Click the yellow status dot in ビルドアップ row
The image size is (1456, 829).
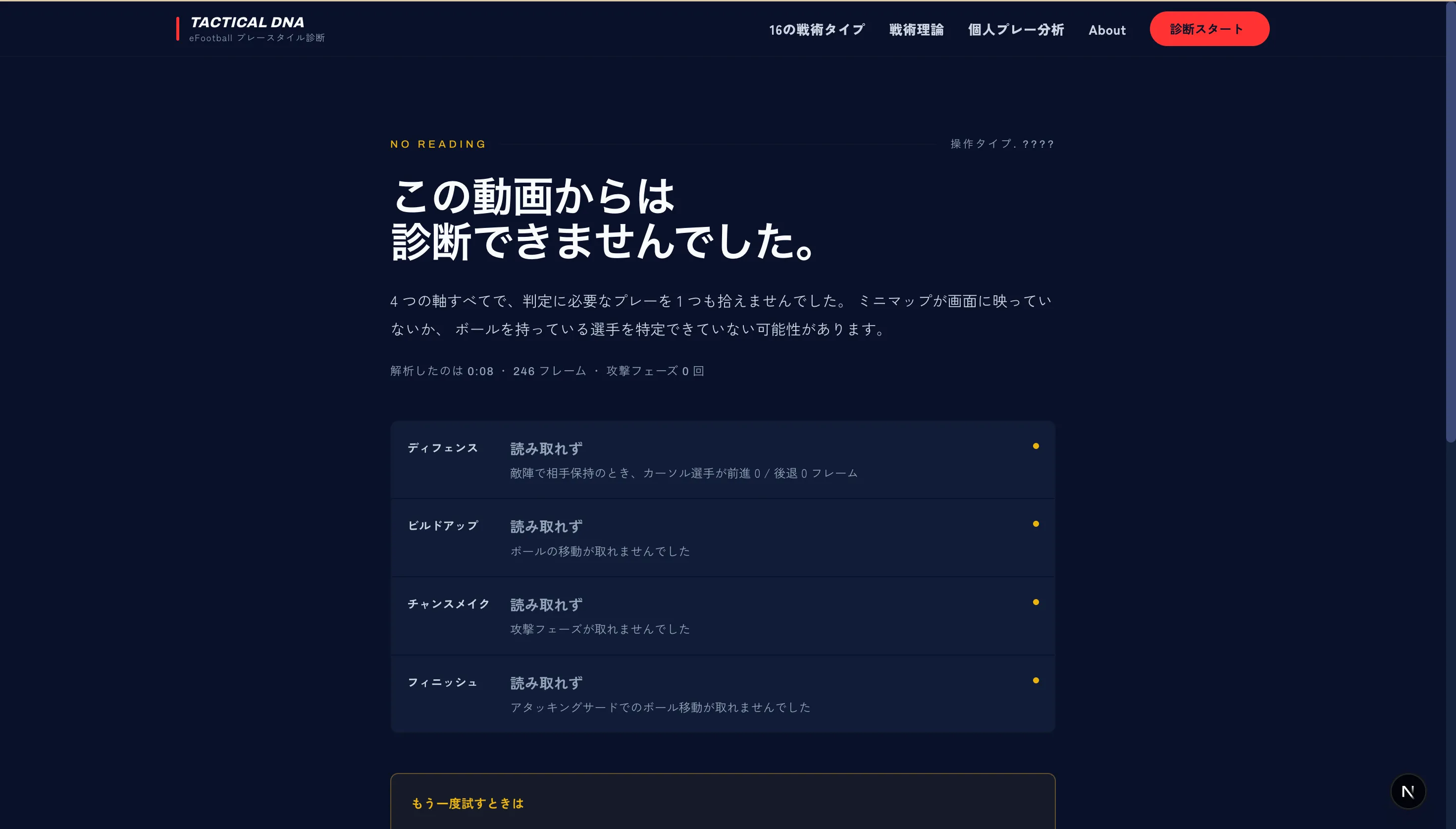pyautogui.click(x=1036, y=524)
